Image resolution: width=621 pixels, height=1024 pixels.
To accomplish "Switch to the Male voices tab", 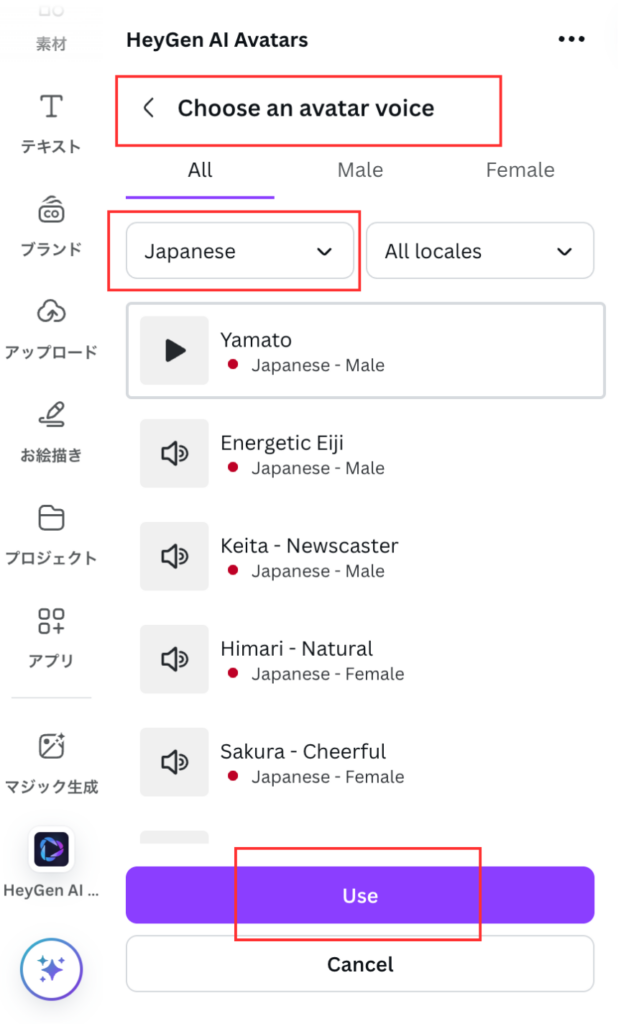I will click(x=360, y=170).
